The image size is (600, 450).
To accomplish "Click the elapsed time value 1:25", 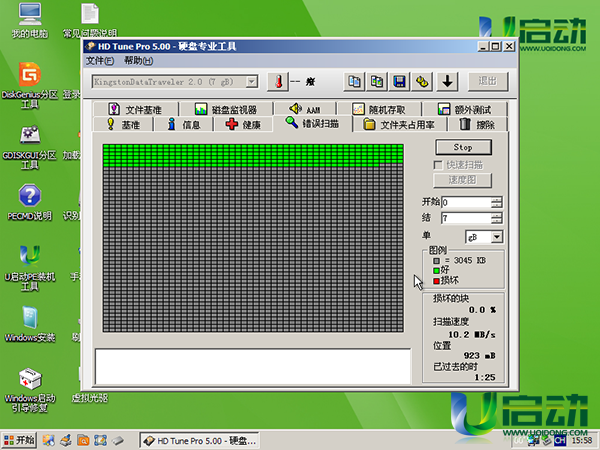I will (x=485, y=377).
